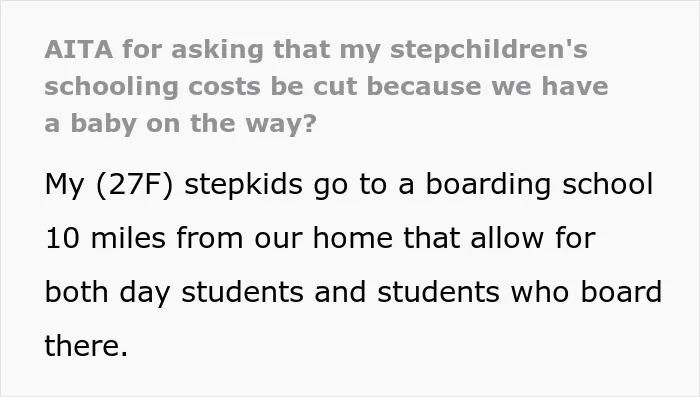The width and height of the screenshot is (700, 397).
Task: Click 'stepchildren's' in the gray heading
Action: click(x=488, y=50)
